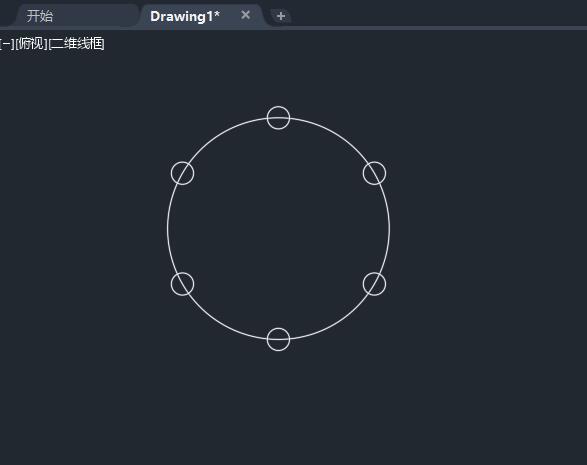
Task: Open a new drawing tab with plus
Action: click(280, 16)
